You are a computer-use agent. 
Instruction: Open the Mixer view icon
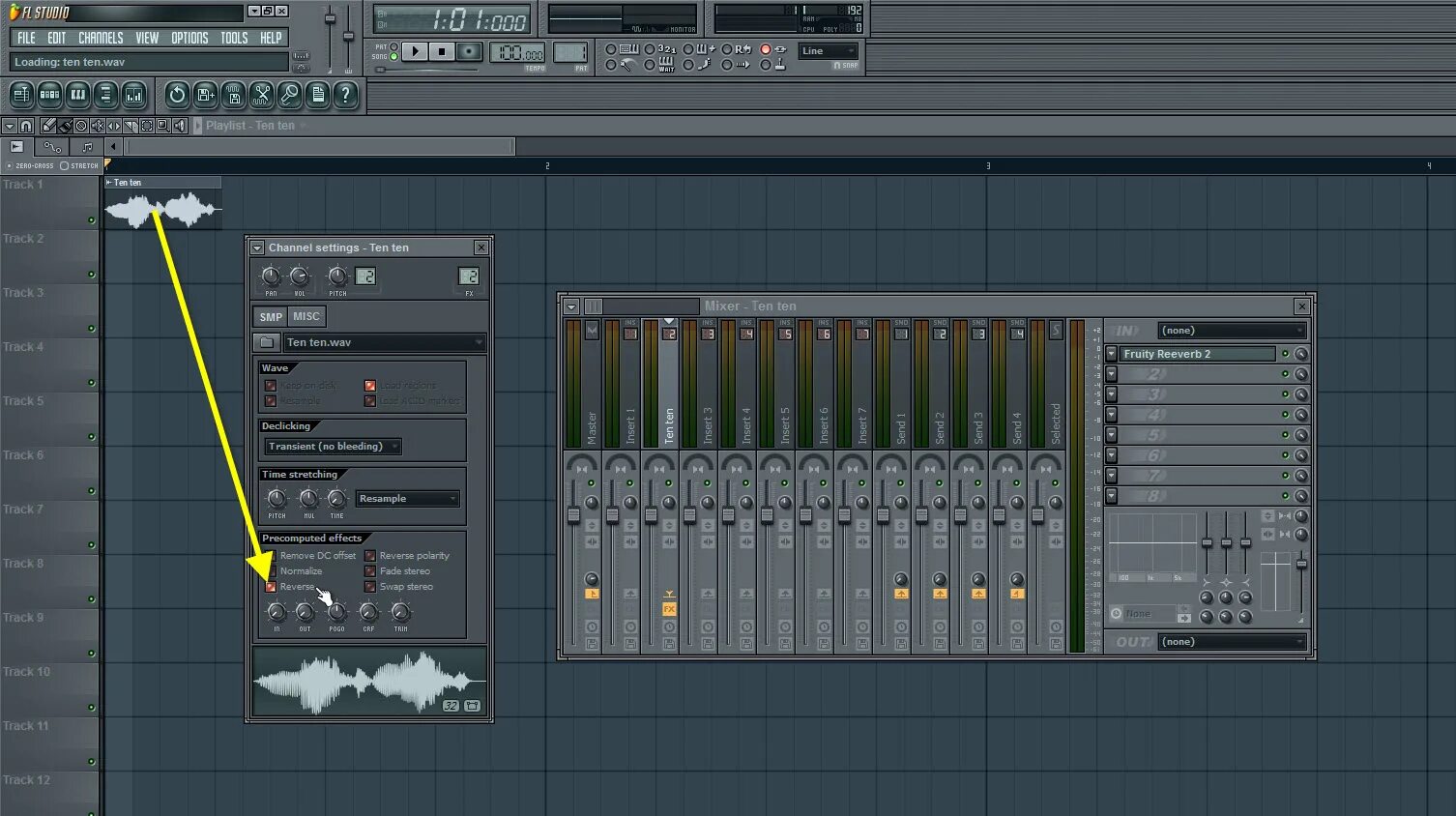133,95
